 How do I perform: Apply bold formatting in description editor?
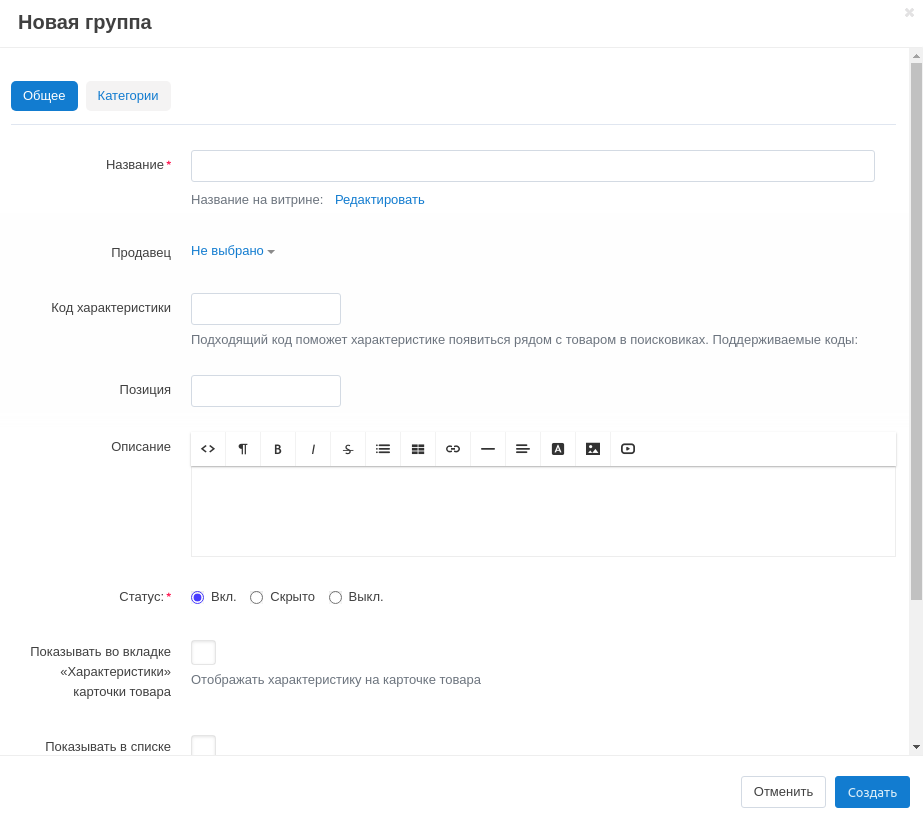pyautogui.click(x=278, y=449)
